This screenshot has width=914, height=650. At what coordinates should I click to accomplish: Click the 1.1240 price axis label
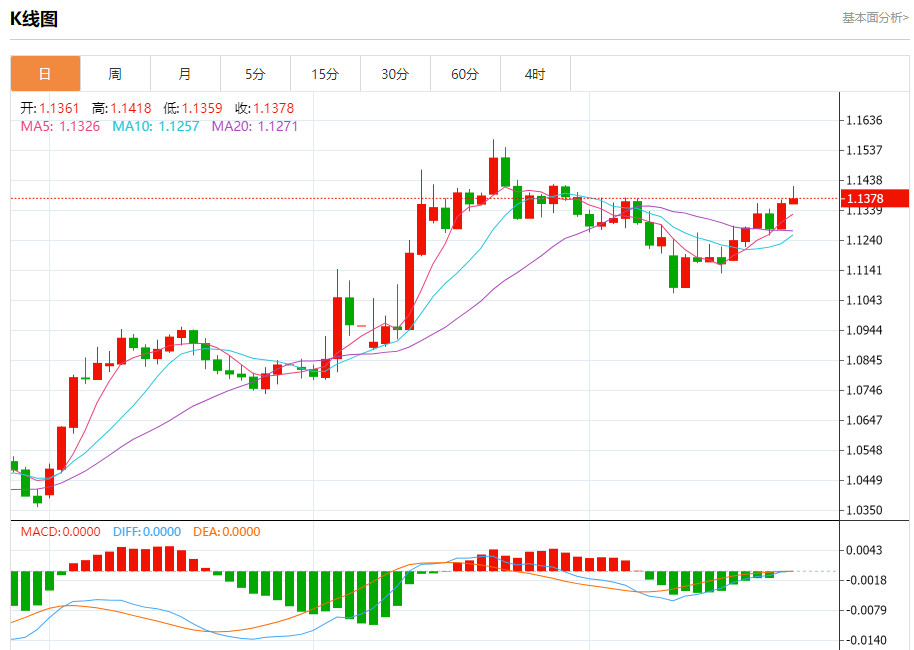(864, 240)
